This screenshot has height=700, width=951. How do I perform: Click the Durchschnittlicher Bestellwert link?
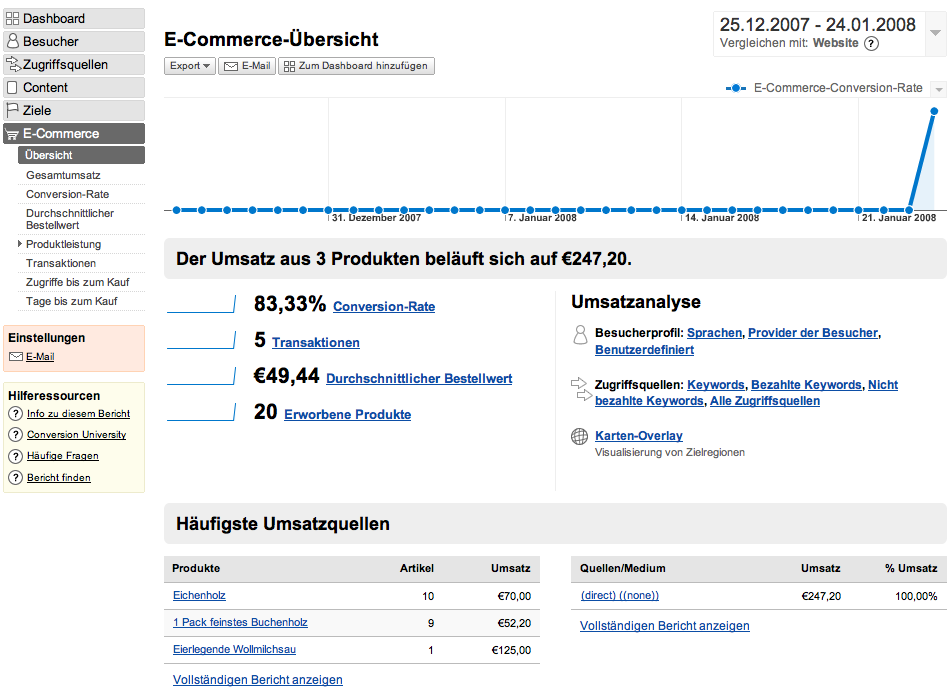point(419,379)
